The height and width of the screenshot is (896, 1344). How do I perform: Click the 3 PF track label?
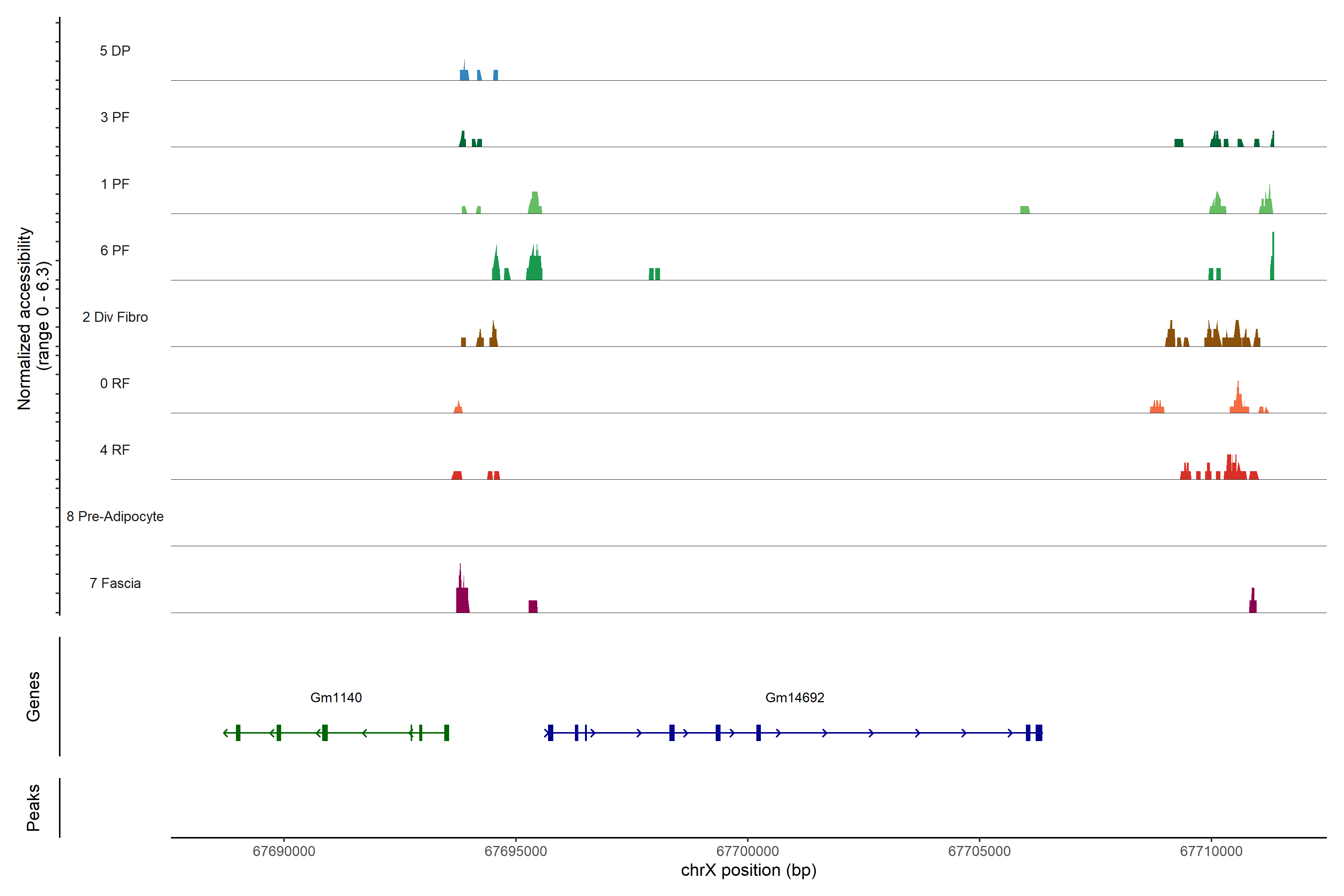[x=115, y=117]
